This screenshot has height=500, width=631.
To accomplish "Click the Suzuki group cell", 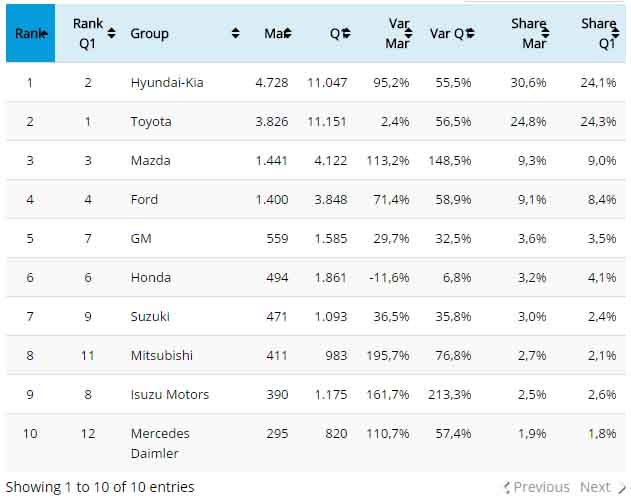I will tap(150, 316).
